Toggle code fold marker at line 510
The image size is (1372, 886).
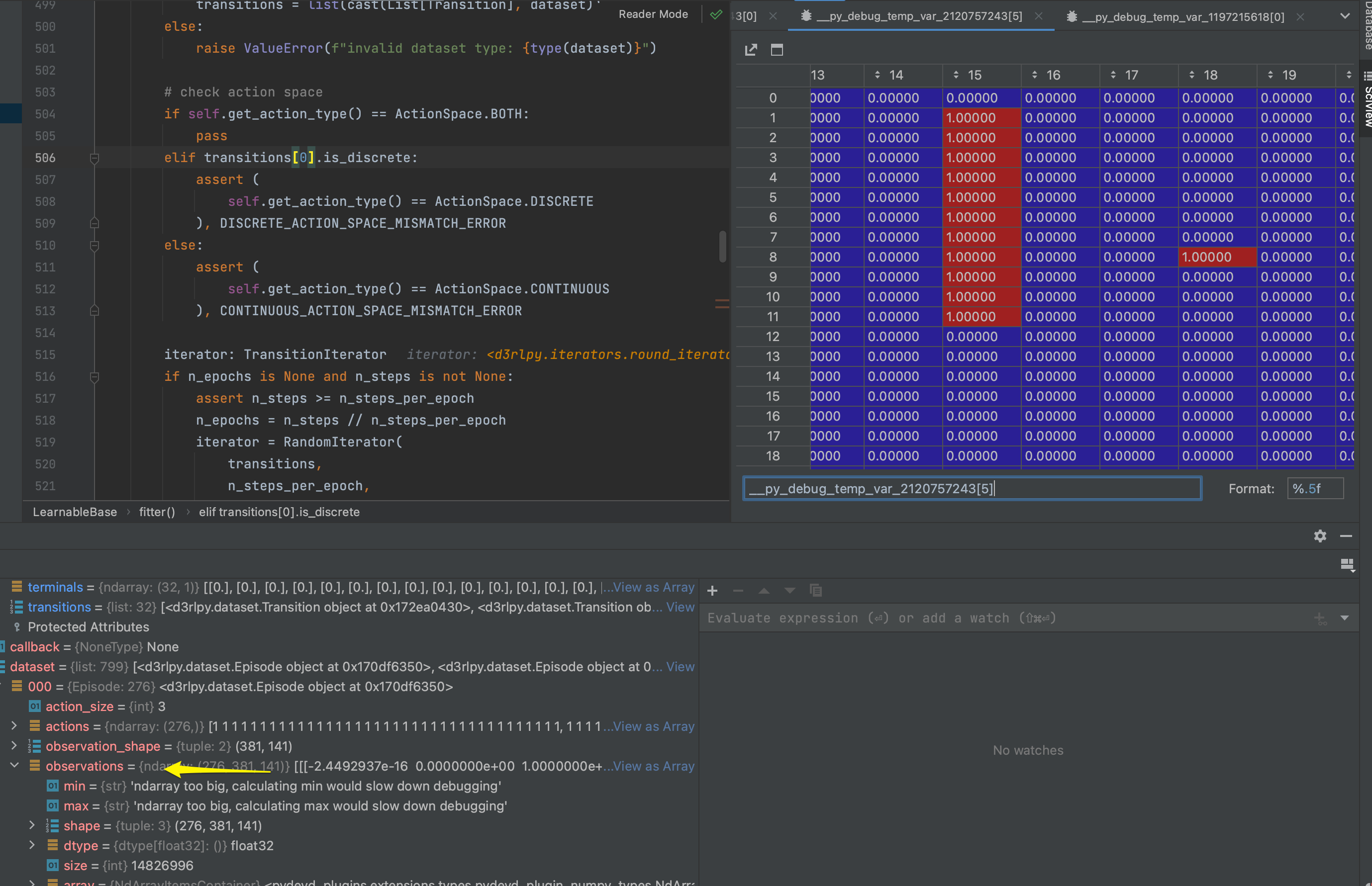(x=95, y=246)
